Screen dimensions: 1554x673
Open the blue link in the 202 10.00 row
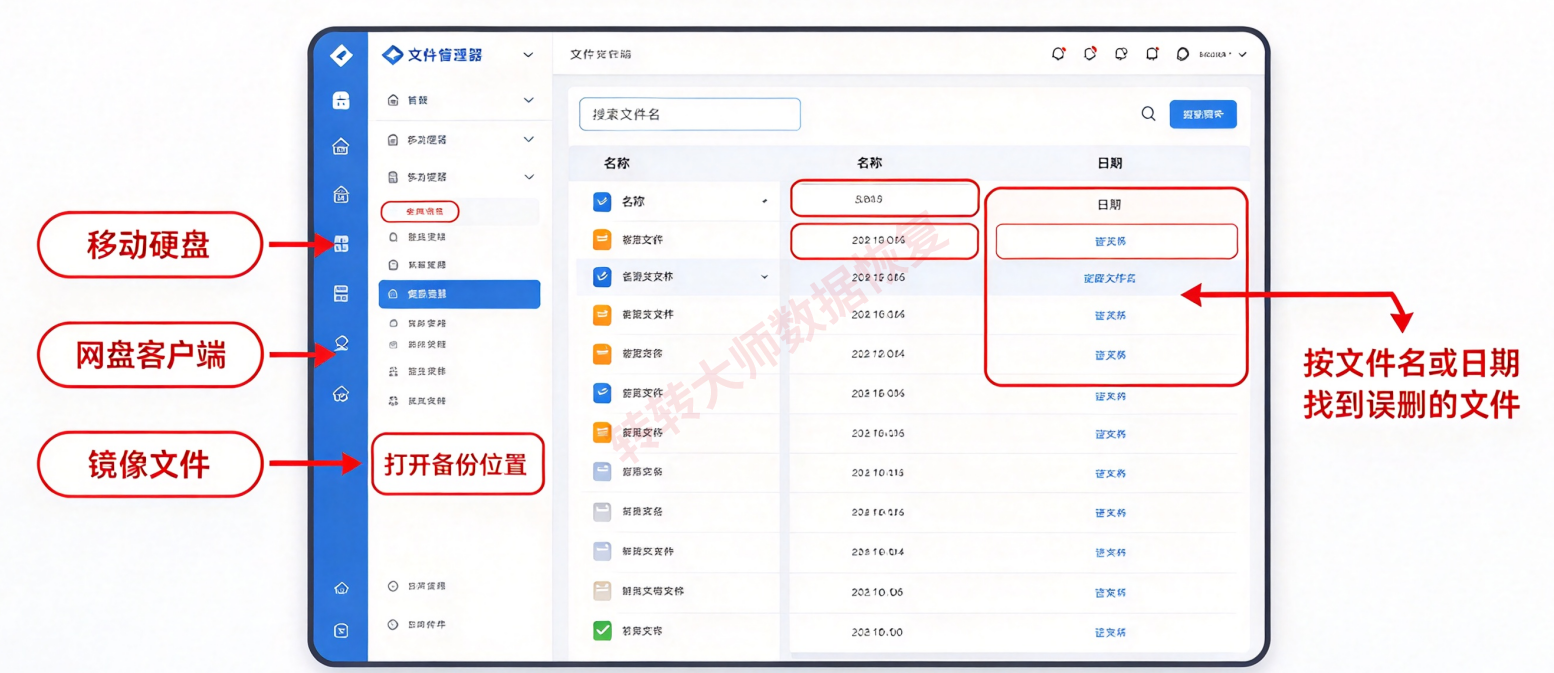point(1110,633)
